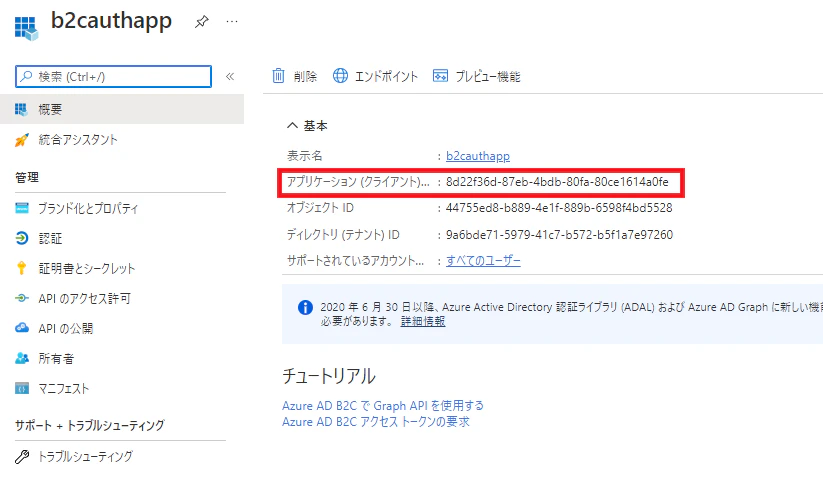Open トラブルシューティング
Viewport: 823px width, 497px height.
tap(86, 457)
